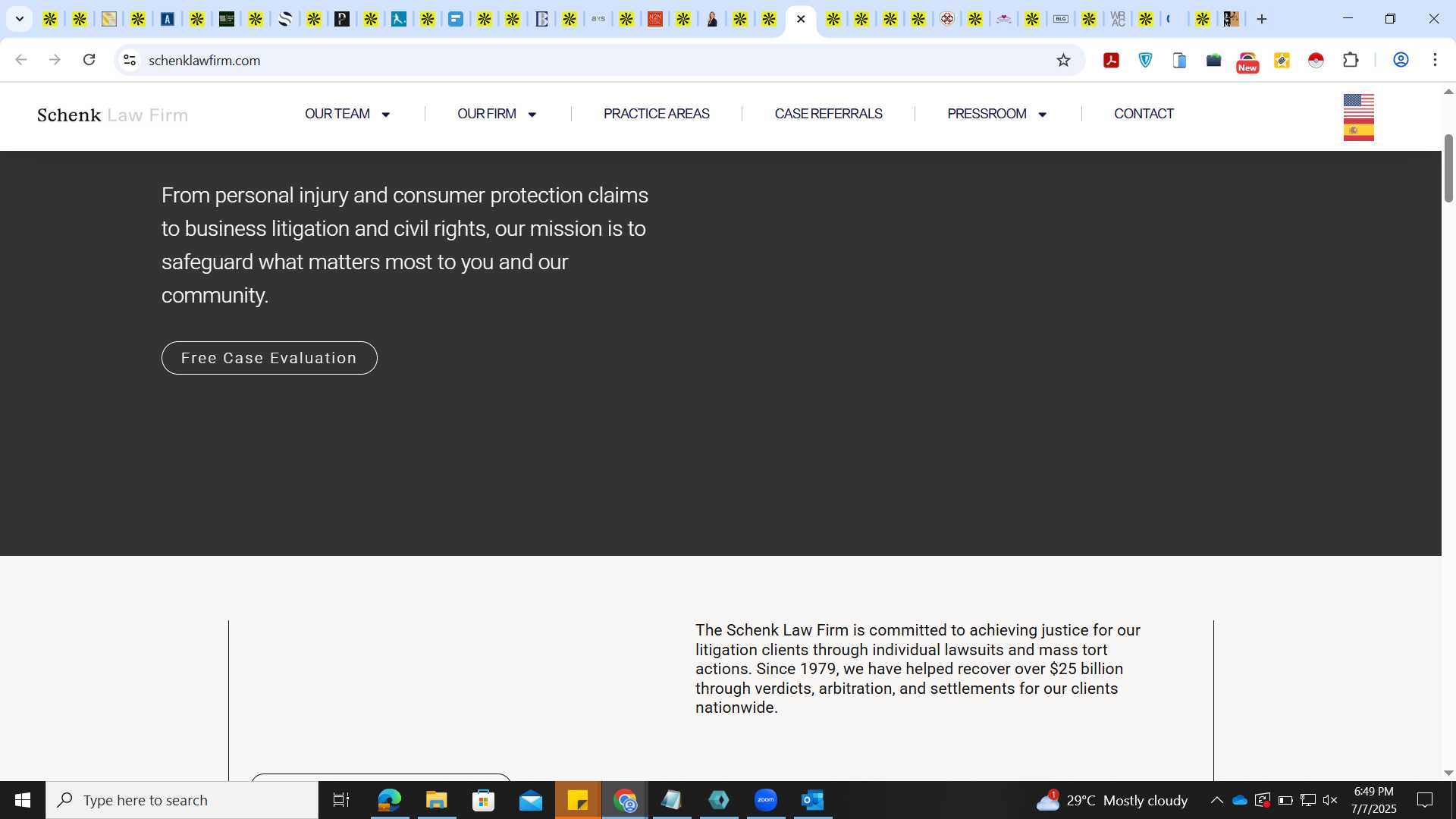Open the Pokeball extension icon
Viewport: 1456px width, 819px height.
[x=1316, y=60]
